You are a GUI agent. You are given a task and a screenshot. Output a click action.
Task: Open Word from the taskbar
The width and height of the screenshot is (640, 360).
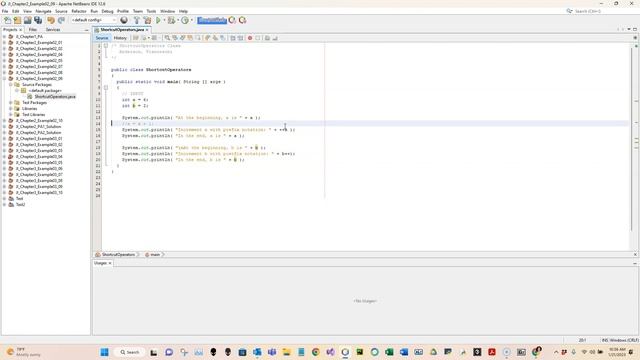pyautogui.click(x=404, y=352)
